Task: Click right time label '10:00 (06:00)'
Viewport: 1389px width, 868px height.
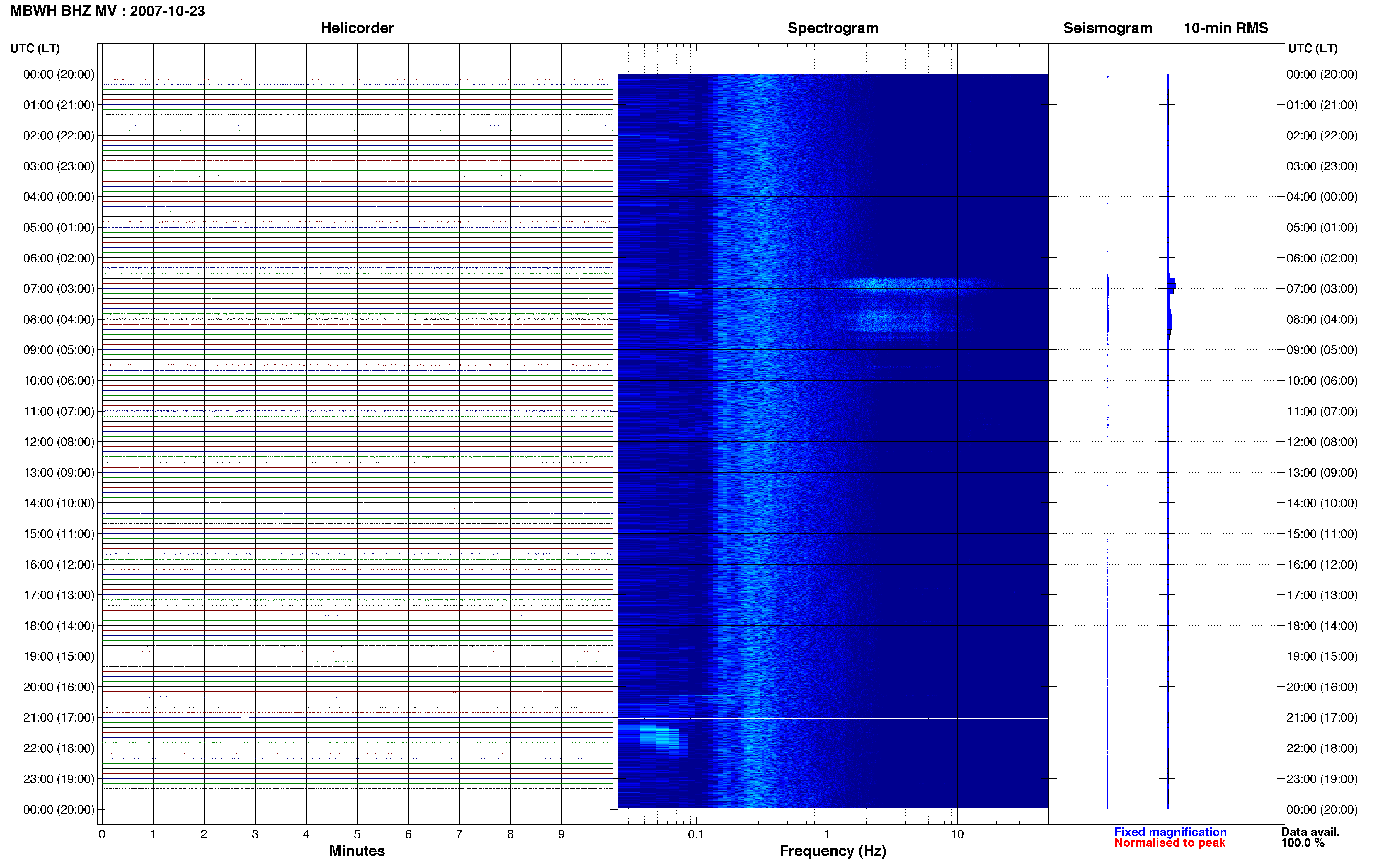Action: pyautogui.click(x=1322, y=381)
